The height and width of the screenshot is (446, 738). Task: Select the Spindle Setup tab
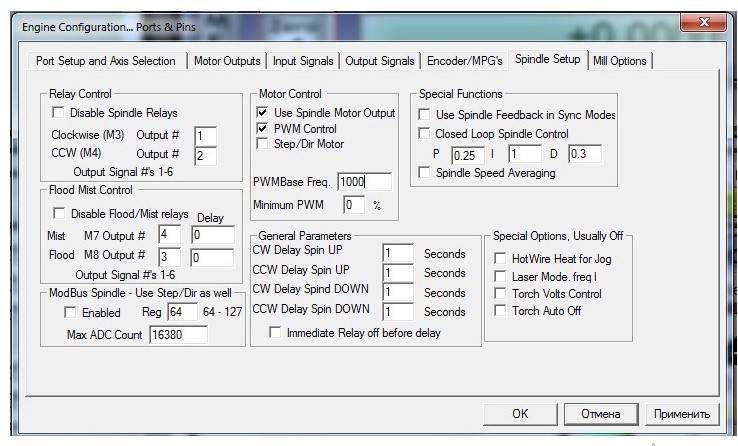(x=547, y=59)
